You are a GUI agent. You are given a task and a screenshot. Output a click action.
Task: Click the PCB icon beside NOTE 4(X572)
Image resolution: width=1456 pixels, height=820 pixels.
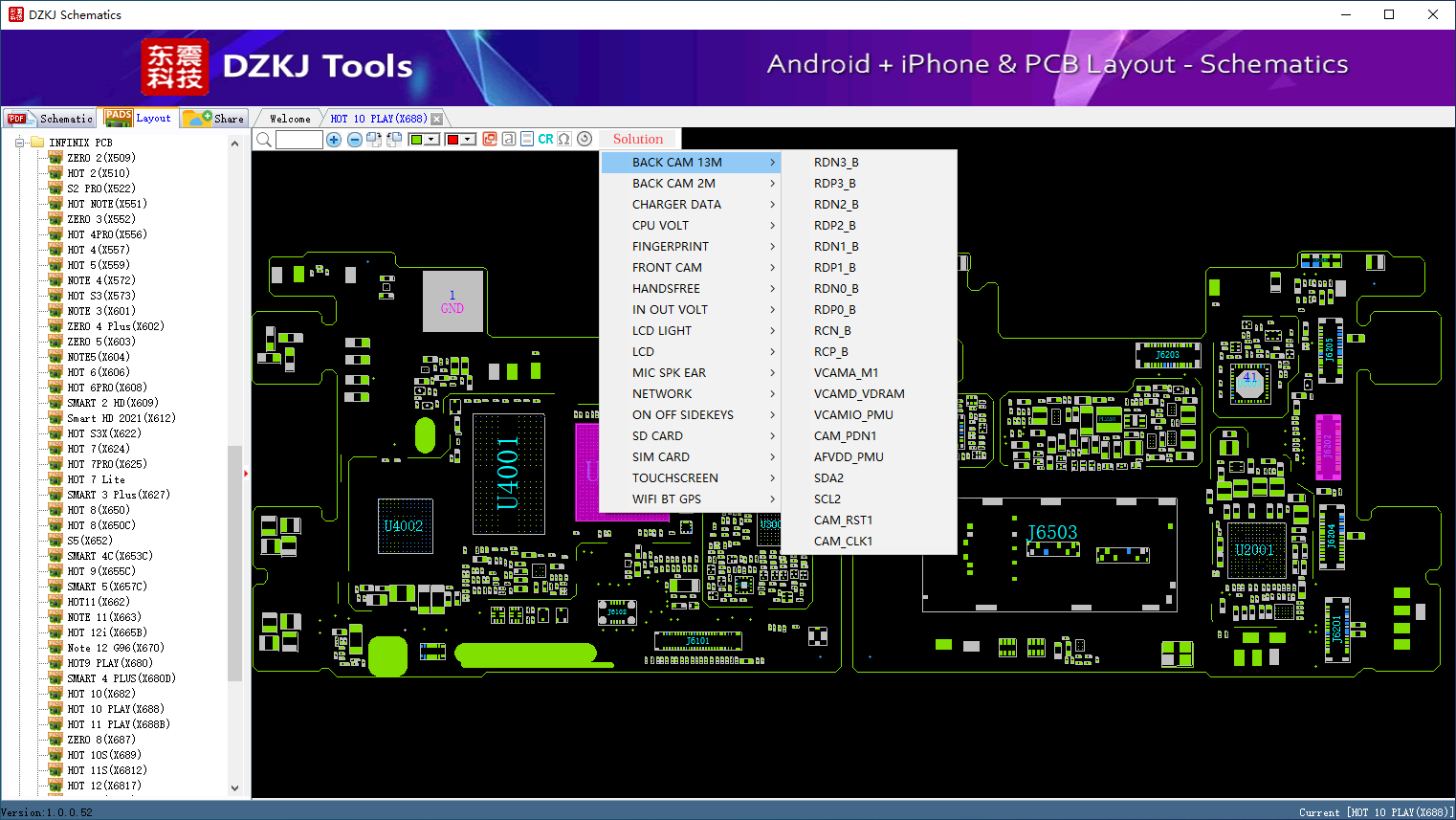[x=55, y=280]
